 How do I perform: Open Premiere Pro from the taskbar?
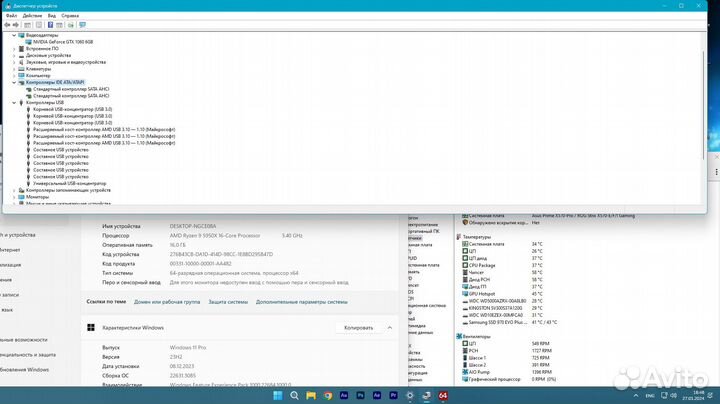point(394,395)
